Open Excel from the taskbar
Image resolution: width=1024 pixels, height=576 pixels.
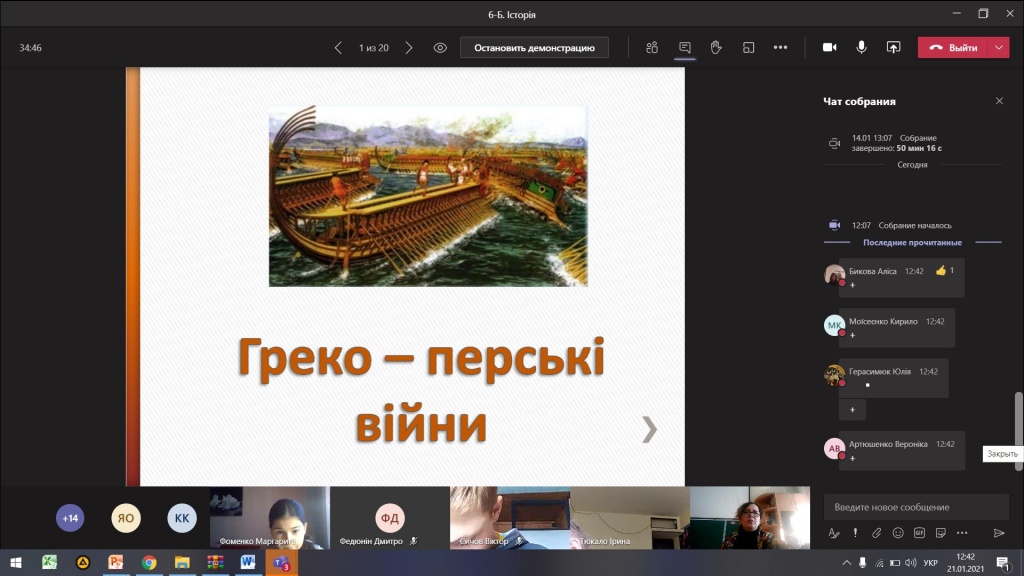50,562
